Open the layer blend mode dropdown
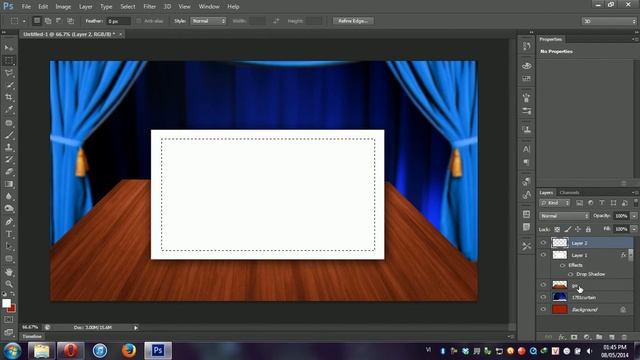 tap(564, 216)
